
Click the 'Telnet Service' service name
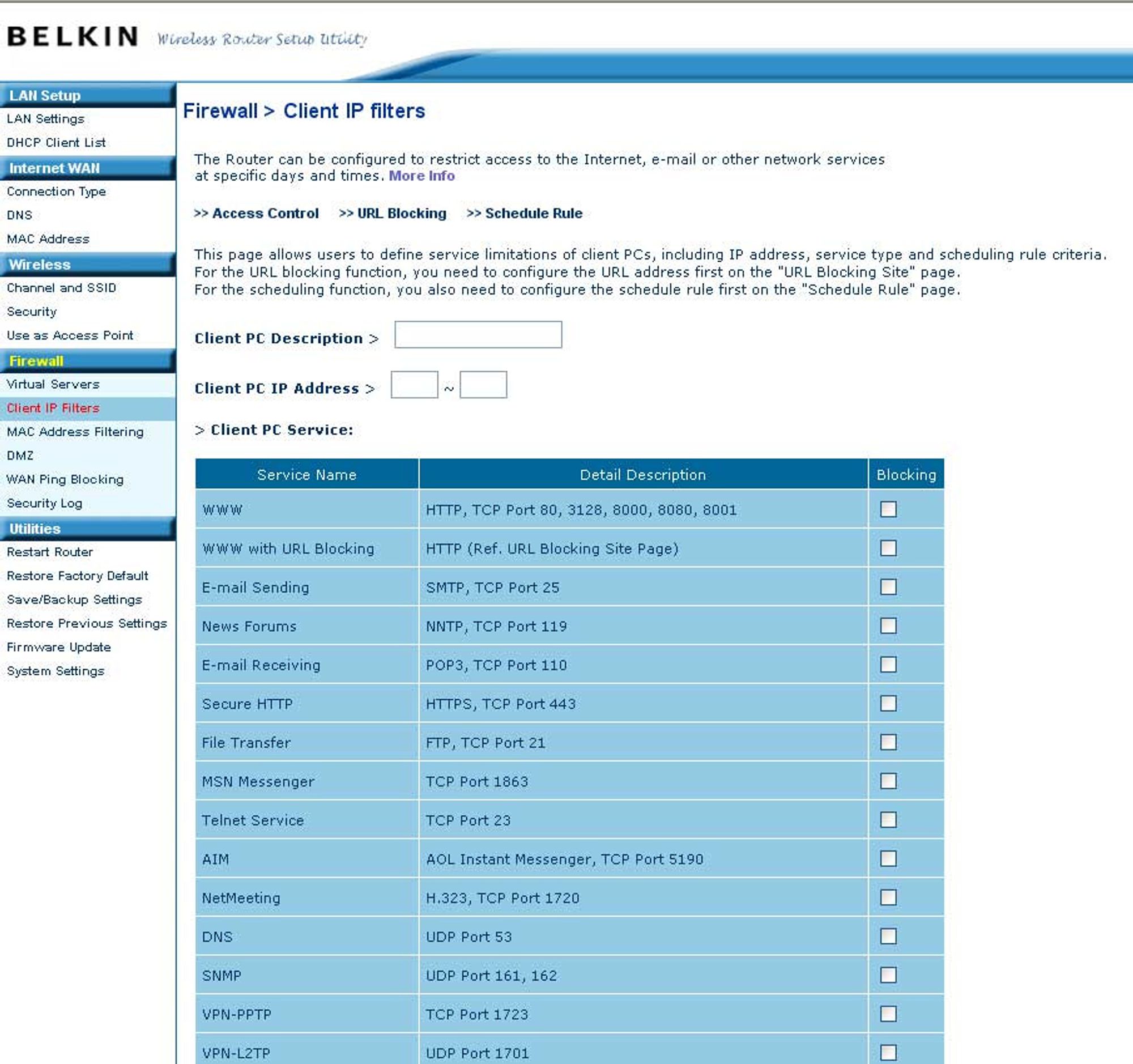[253, 820]
